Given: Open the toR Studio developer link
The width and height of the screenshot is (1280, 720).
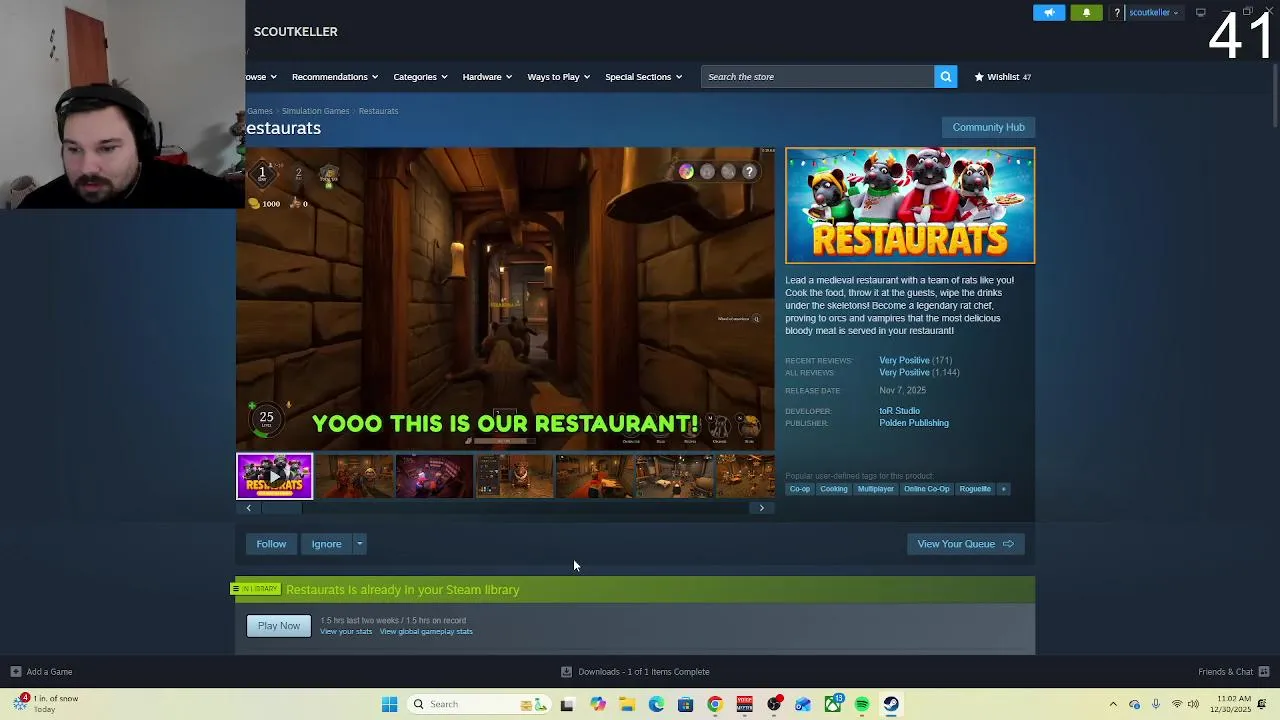Looking at the screenshot, I should click(899, 411).
